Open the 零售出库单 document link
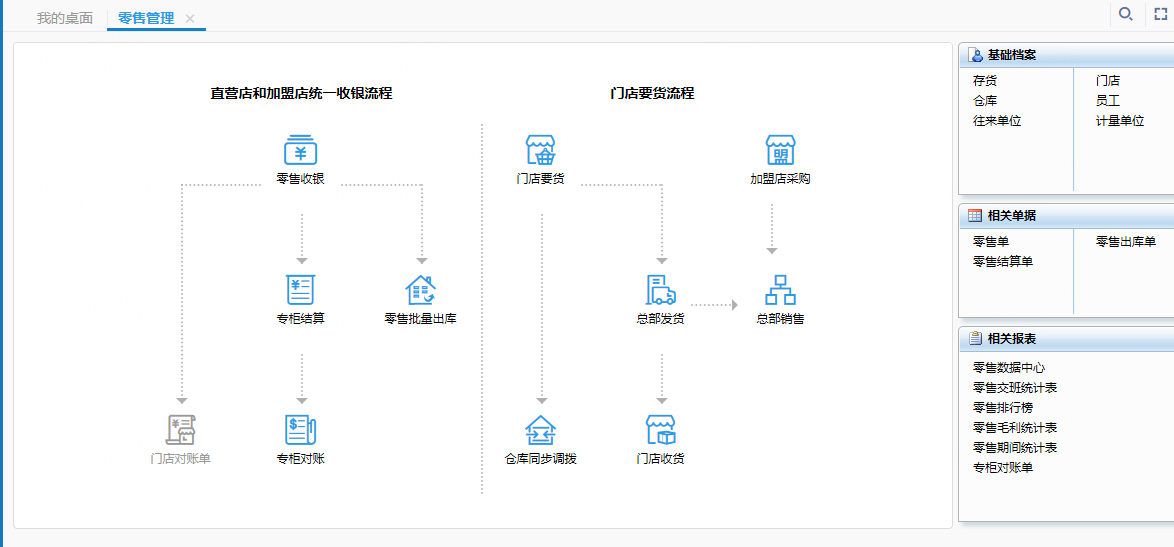 (1126, 242)
